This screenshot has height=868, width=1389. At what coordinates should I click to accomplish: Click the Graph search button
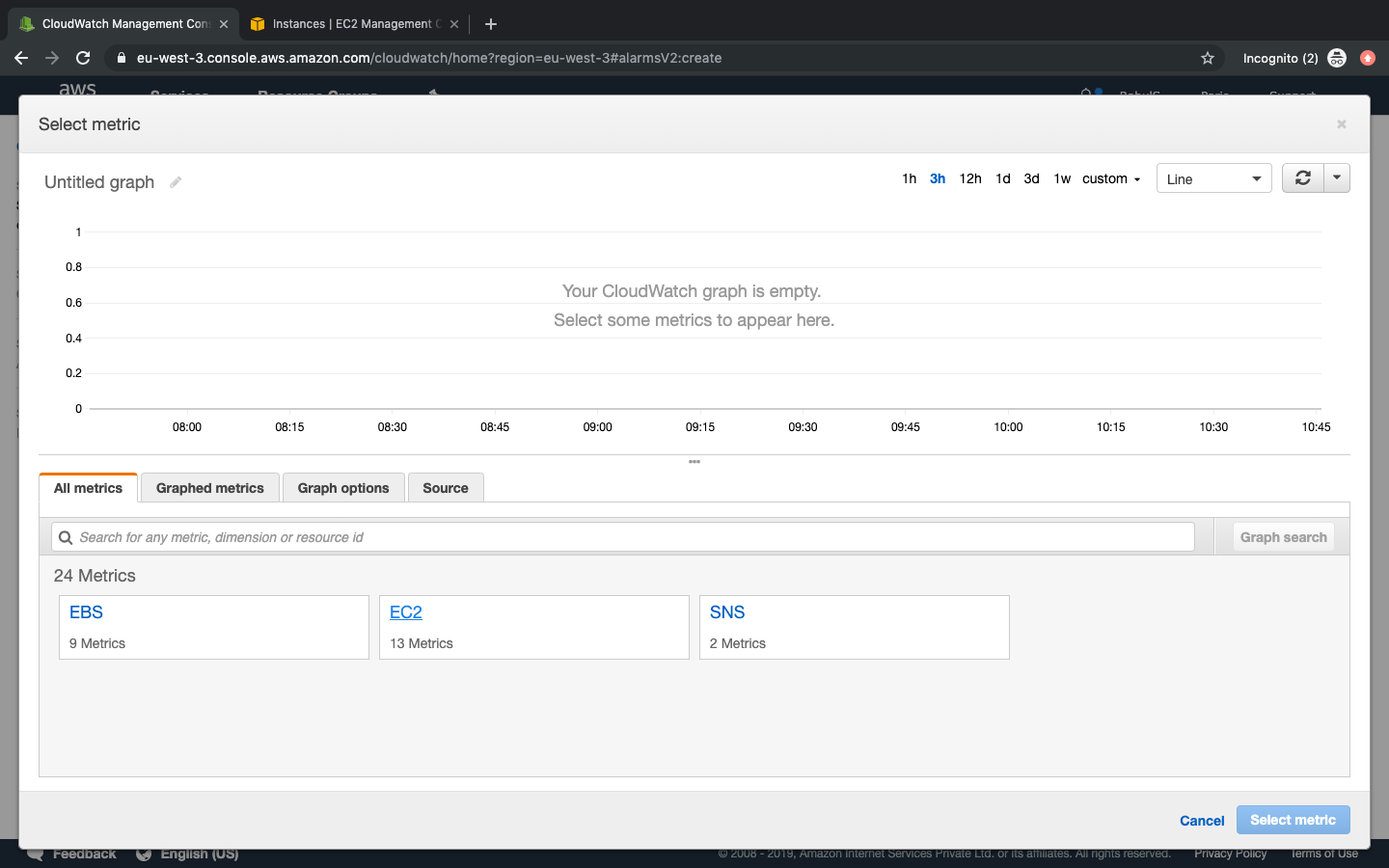pos(1283,536)
